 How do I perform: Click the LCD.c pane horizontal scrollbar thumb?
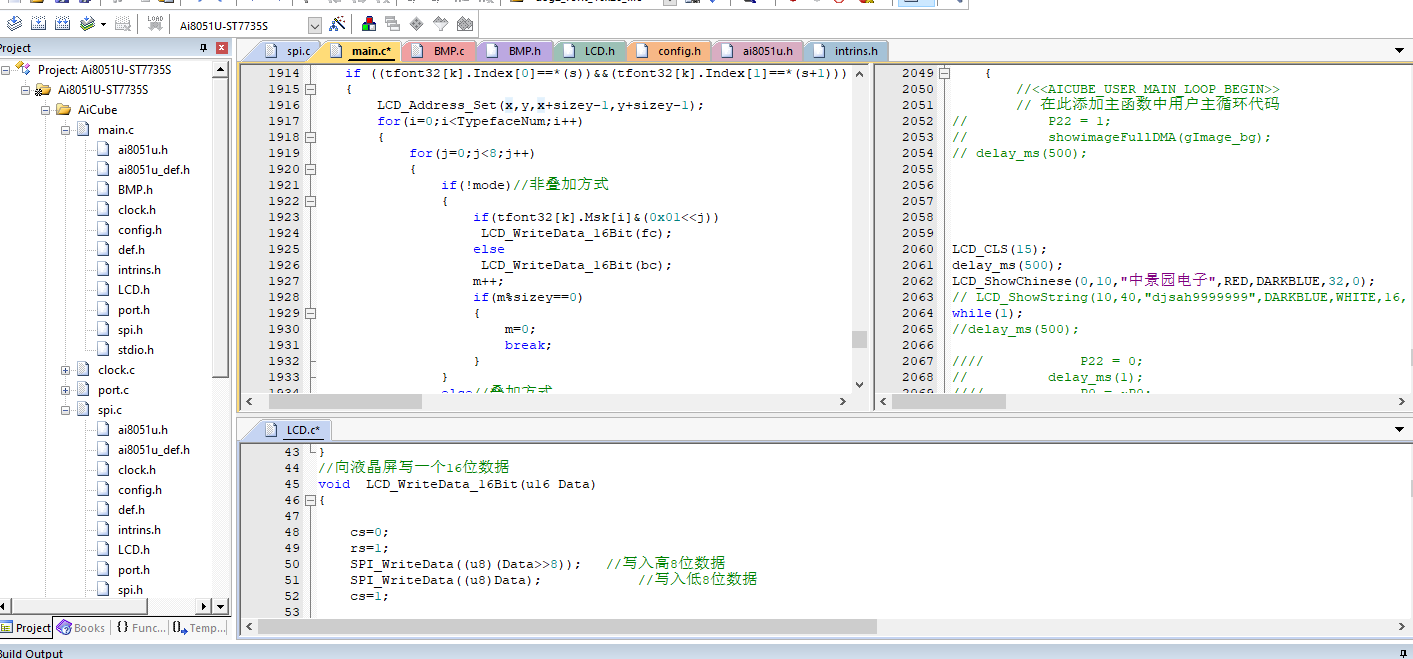[567, 627]
